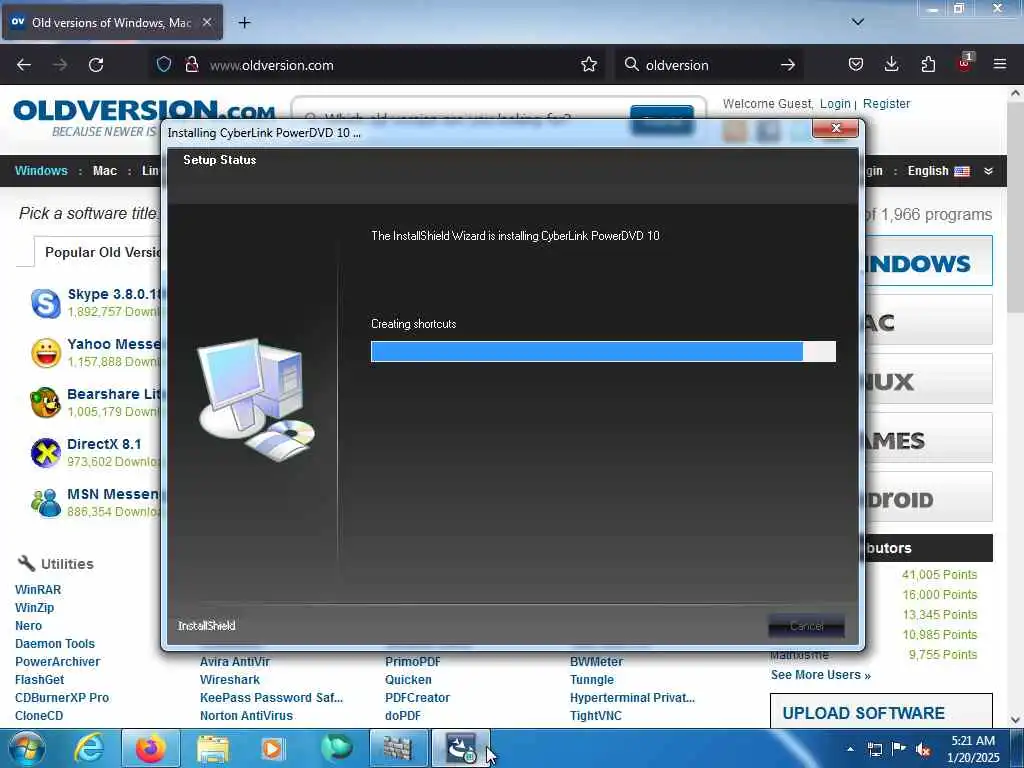
Task: Open the English language selector
Action: pyautogui.click(x=938, y=170)
